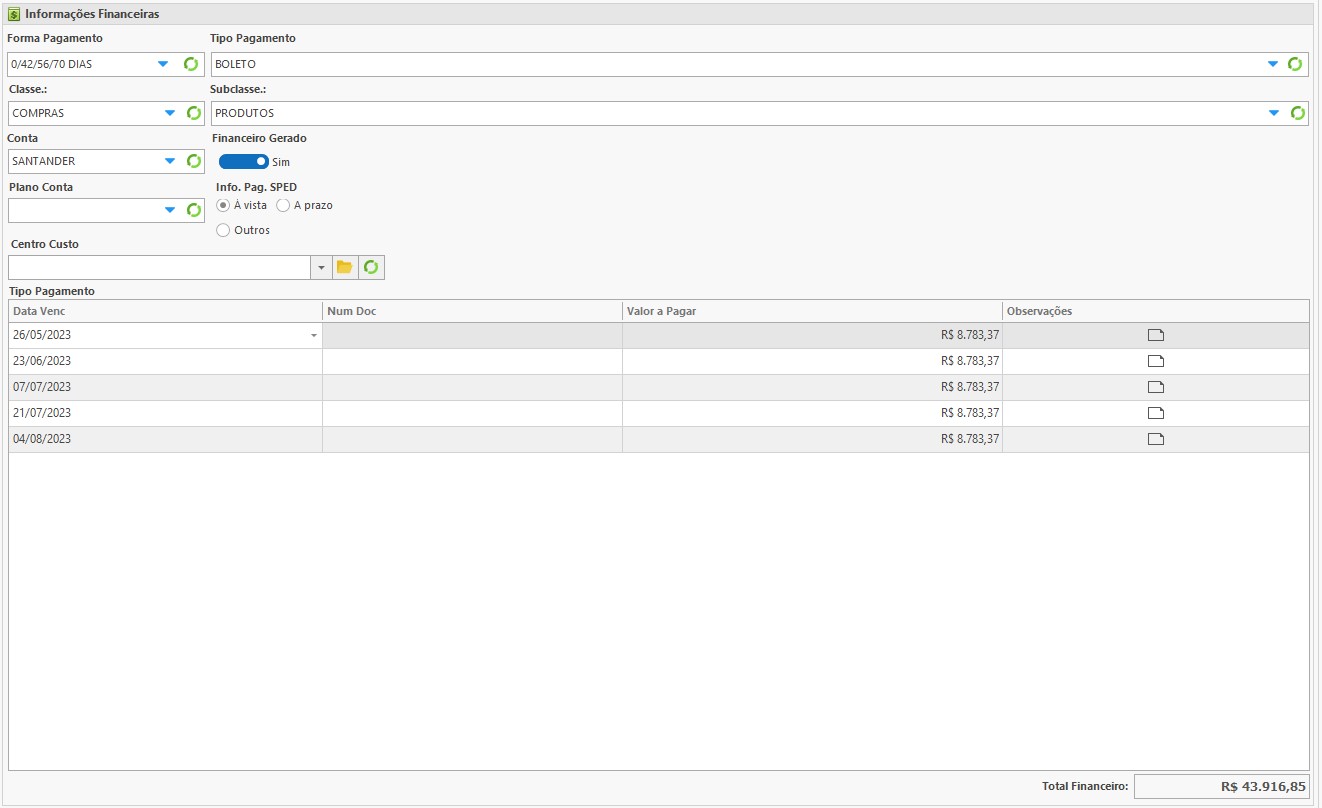Click Num Doc cell for 23/06/2023 row
Screen dimensions: 1322x808
pyautogui.click(x=471, y=361)
